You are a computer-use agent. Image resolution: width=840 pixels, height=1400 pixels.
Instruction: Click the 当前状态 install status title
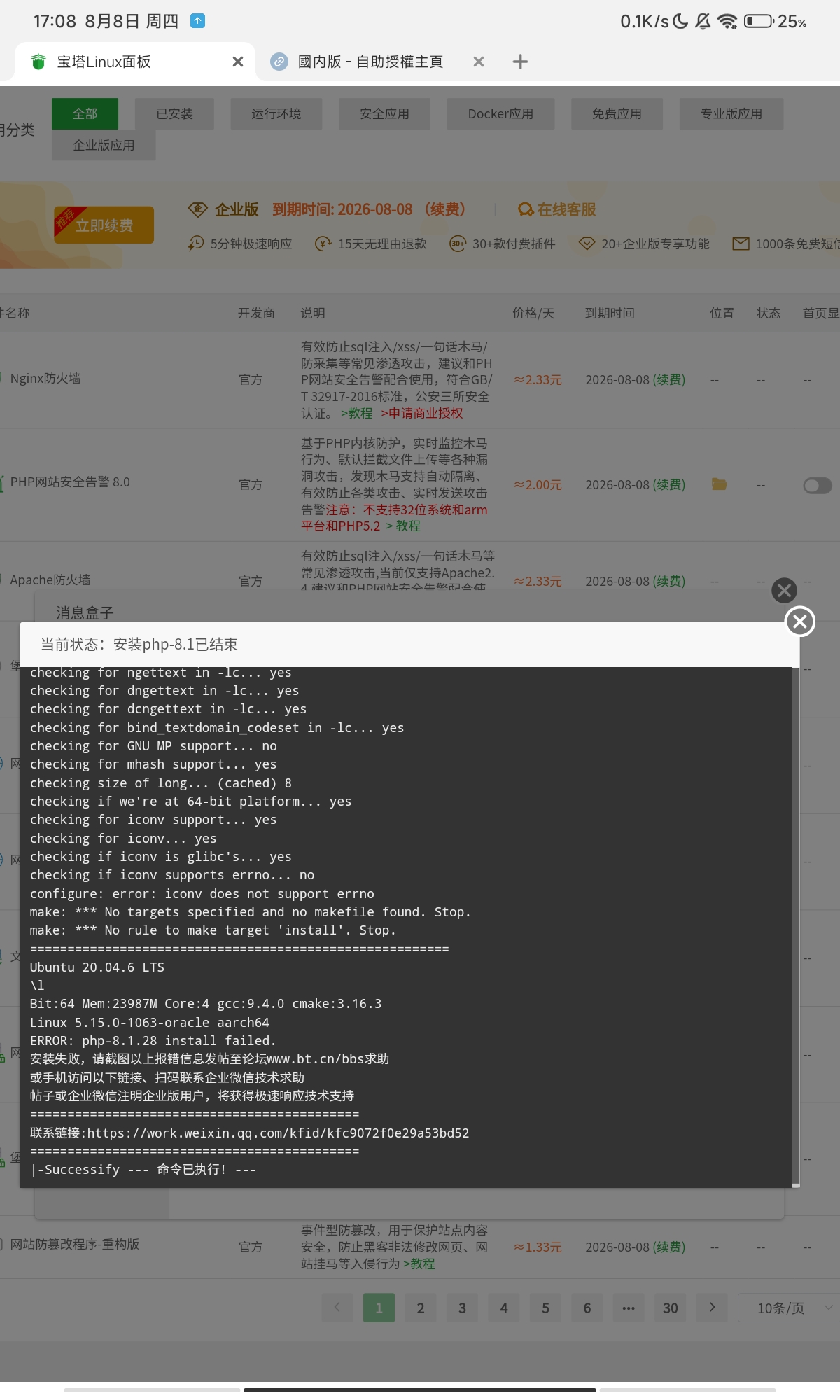point(139,644)
